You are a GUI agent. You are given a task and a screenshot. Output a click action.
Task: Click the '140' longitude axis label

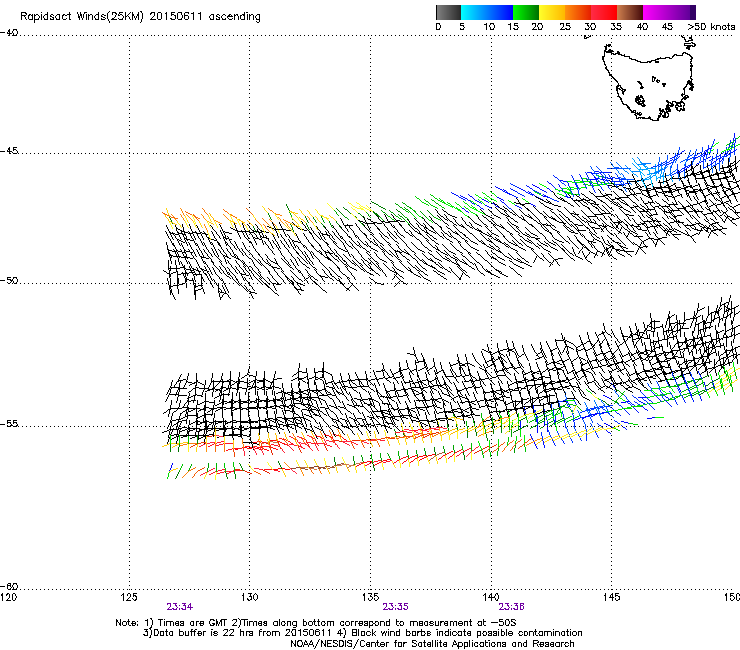491,597
